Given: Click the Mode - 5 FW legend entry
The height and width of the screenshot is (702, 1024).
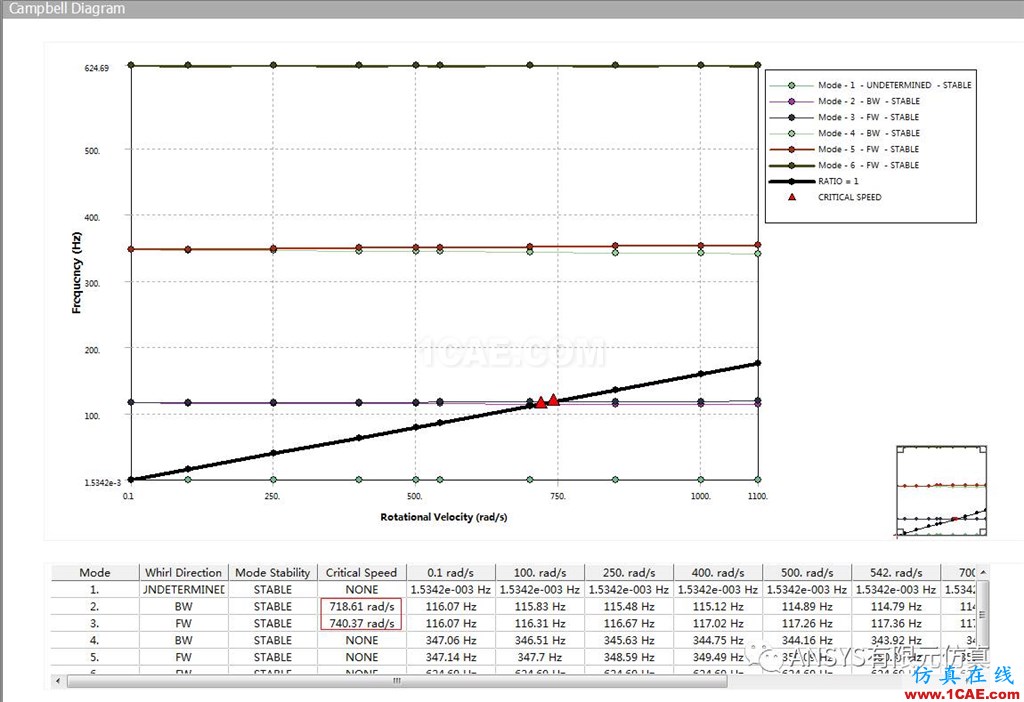Looking at the screenshot, I should (844, 149).
